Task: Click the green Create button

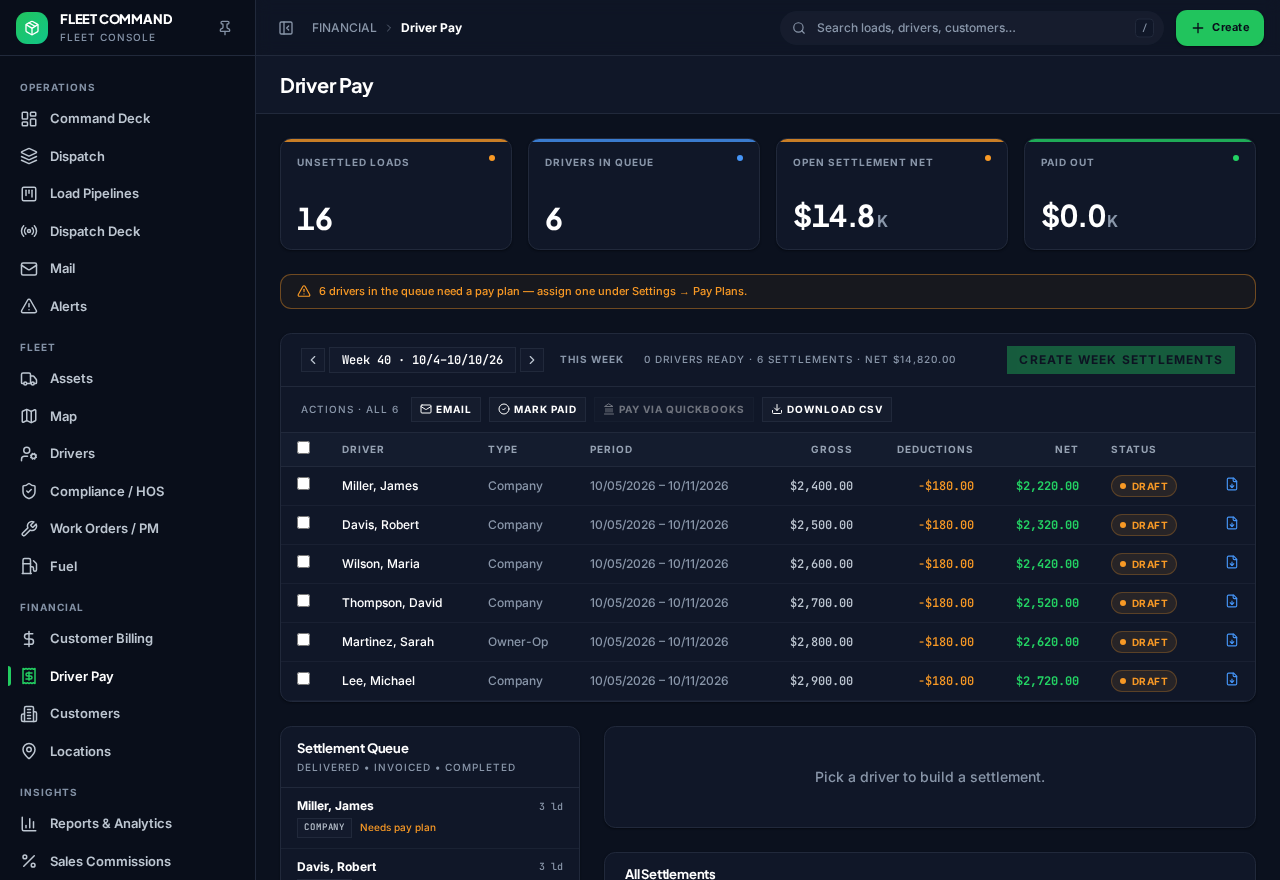Action: [x=1220, y=28]
